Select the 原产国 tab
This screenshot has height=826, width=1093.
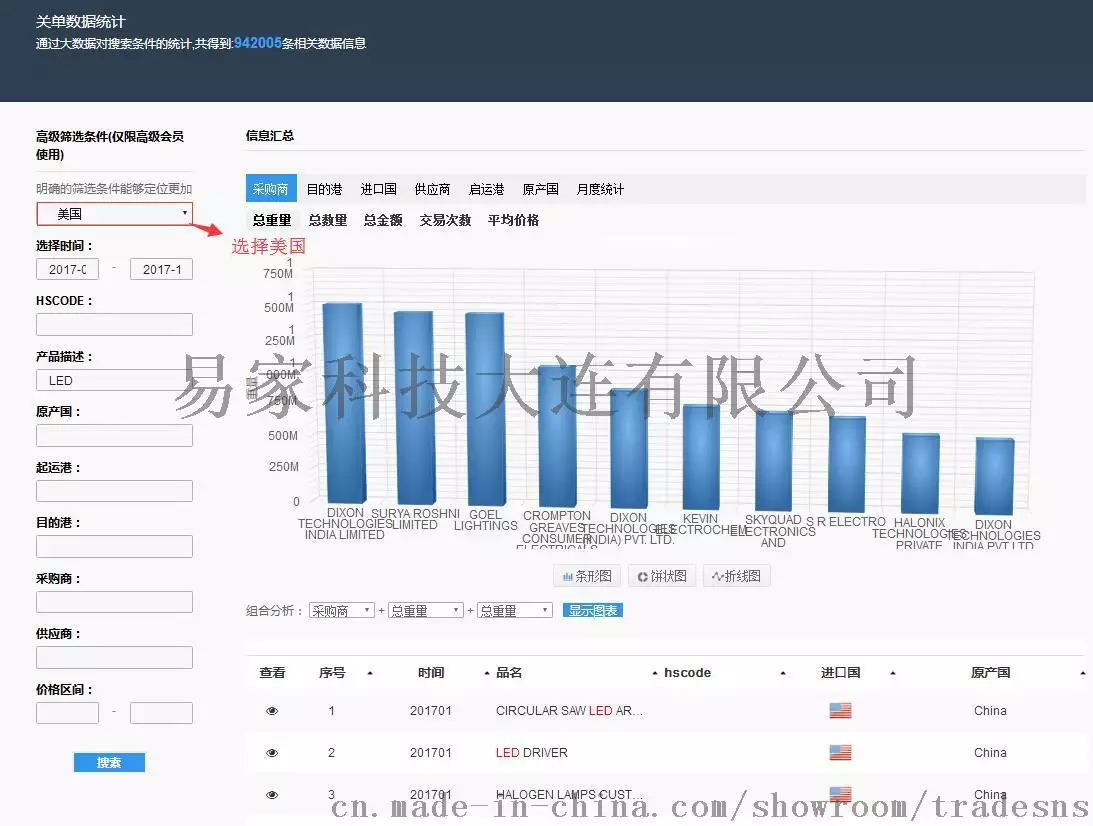(x=540, y=189)
